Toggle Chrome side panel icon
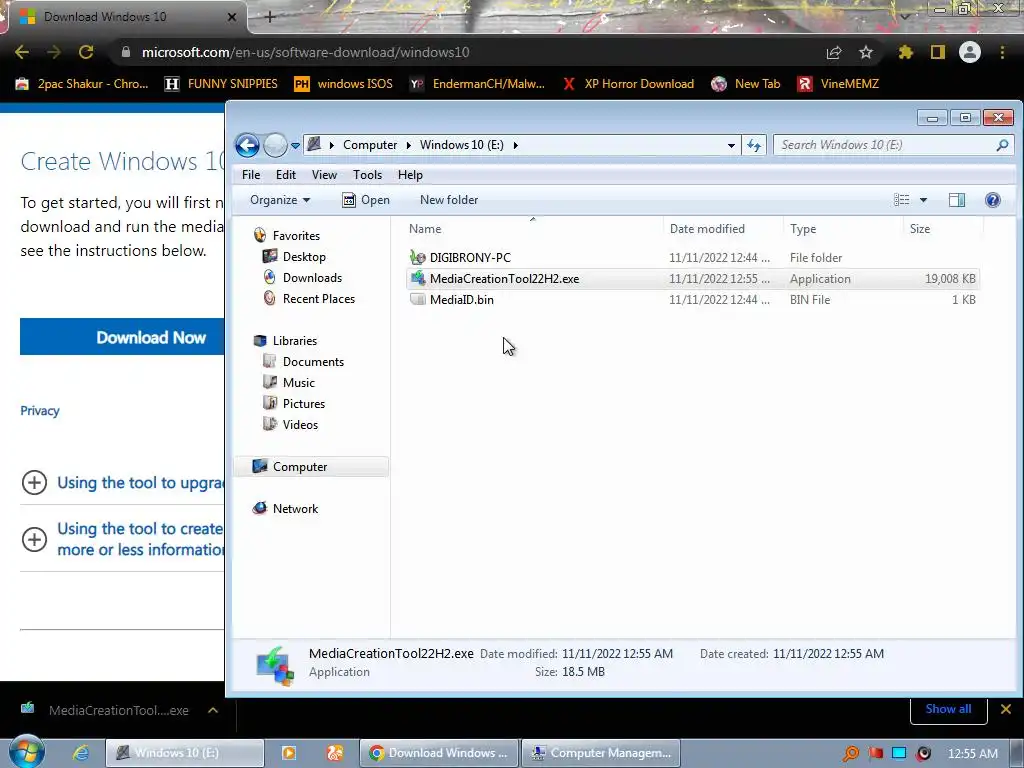Screen dimensions: 1024x768 [938, 52]
